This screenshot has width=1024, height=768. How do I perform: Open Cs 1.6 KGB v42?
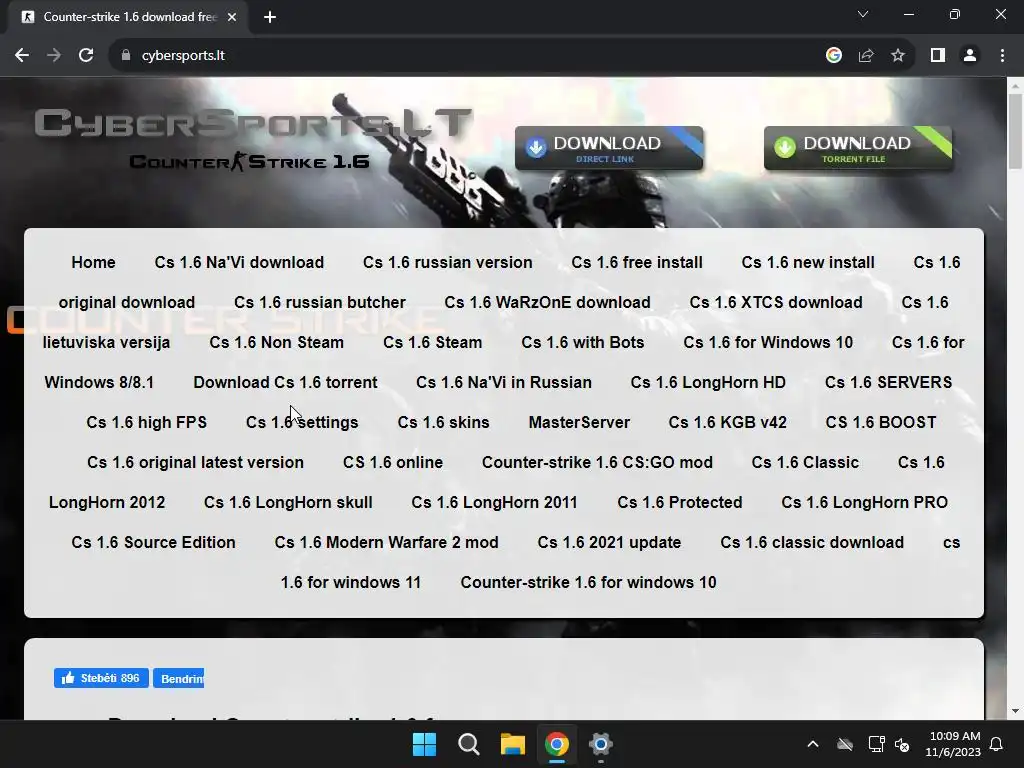coord(728,423)
